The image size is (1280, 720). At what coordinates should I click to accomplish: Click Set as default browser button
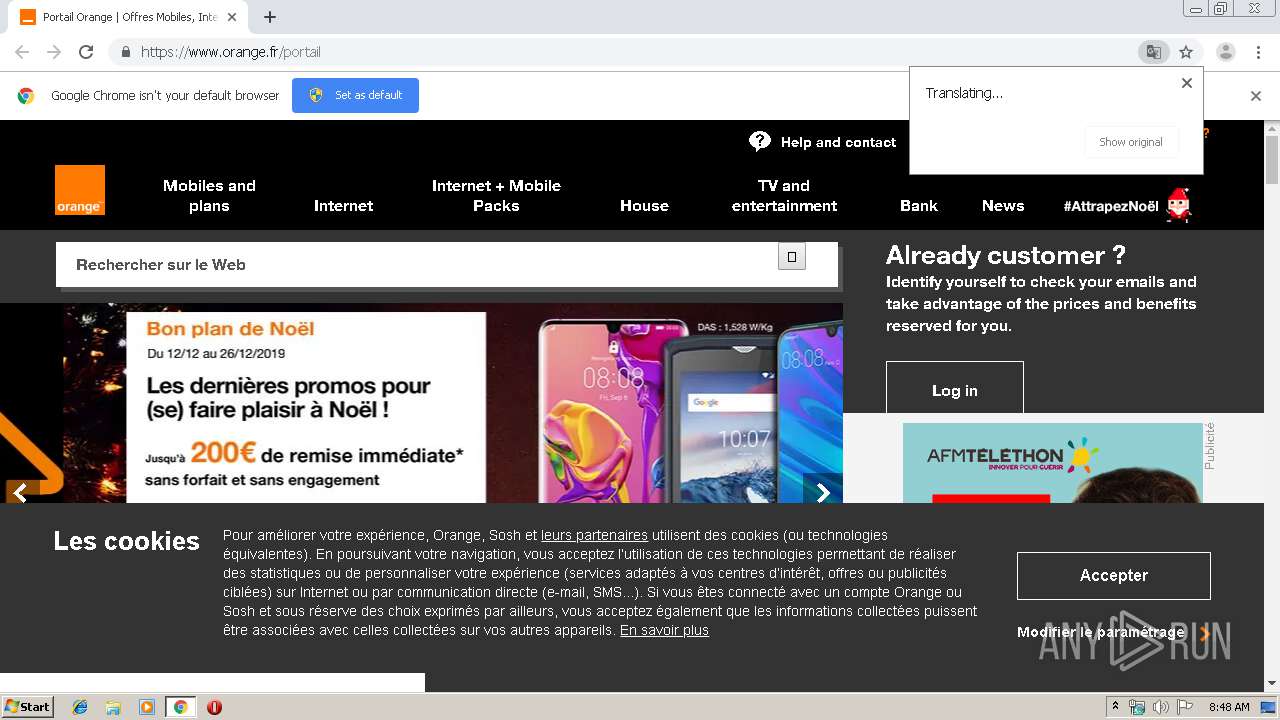355,95
